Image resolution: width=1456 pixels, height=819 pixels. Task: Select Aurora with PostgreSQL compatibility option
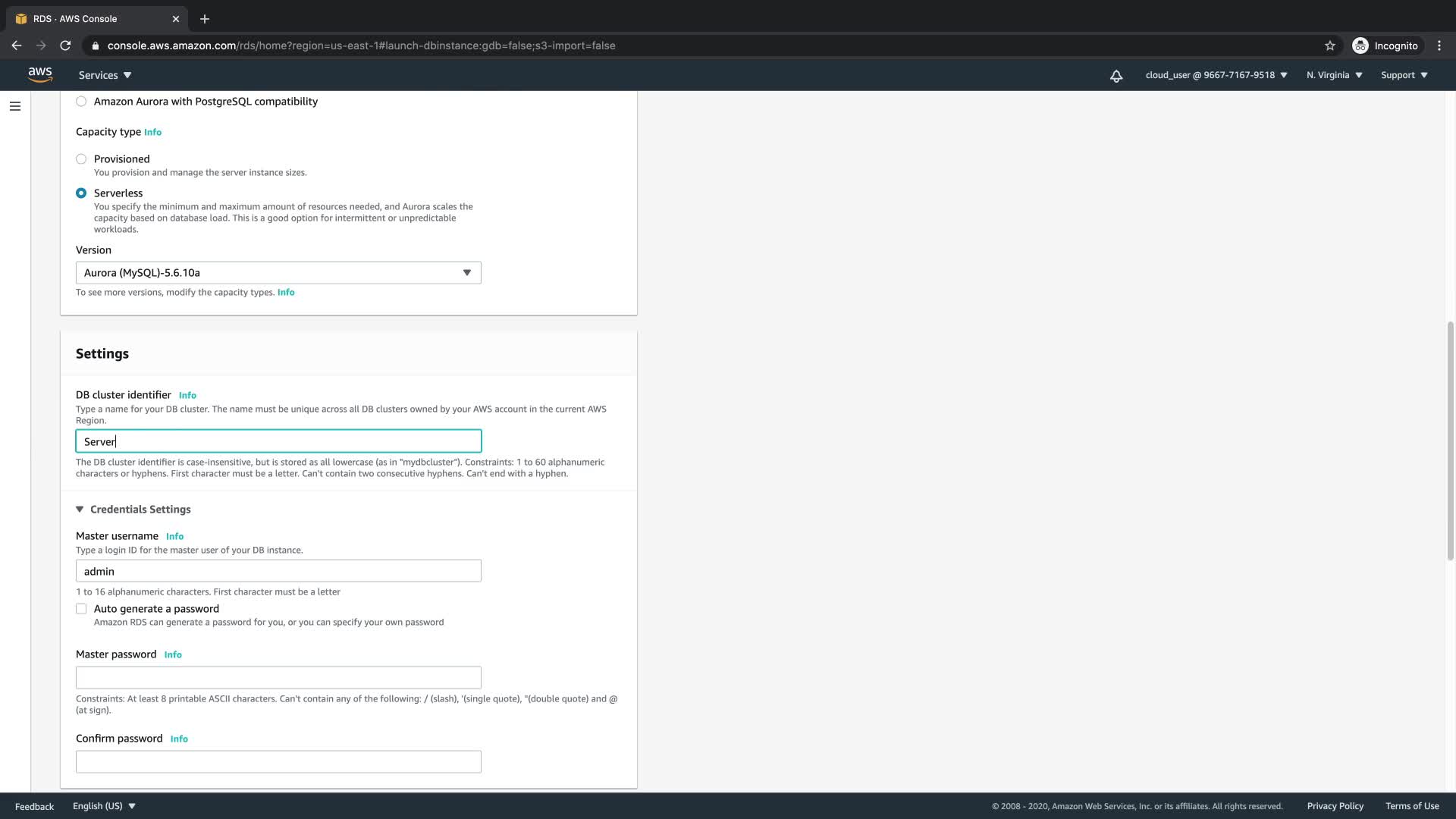pyautogui.click(x=81, y=102)
